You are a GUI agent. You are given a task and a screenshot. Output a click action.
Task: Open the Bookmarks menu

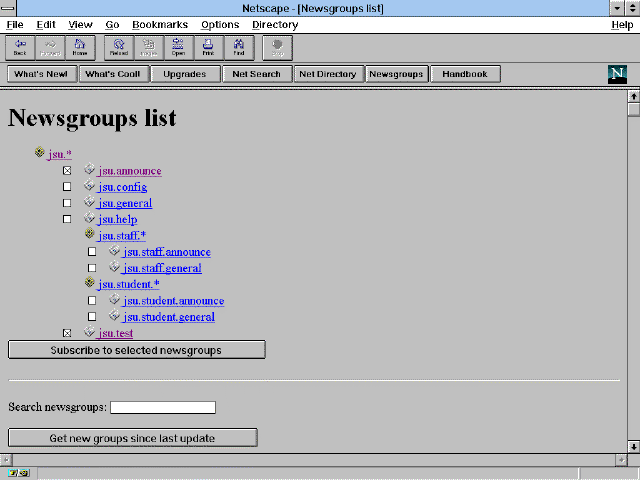160,25
